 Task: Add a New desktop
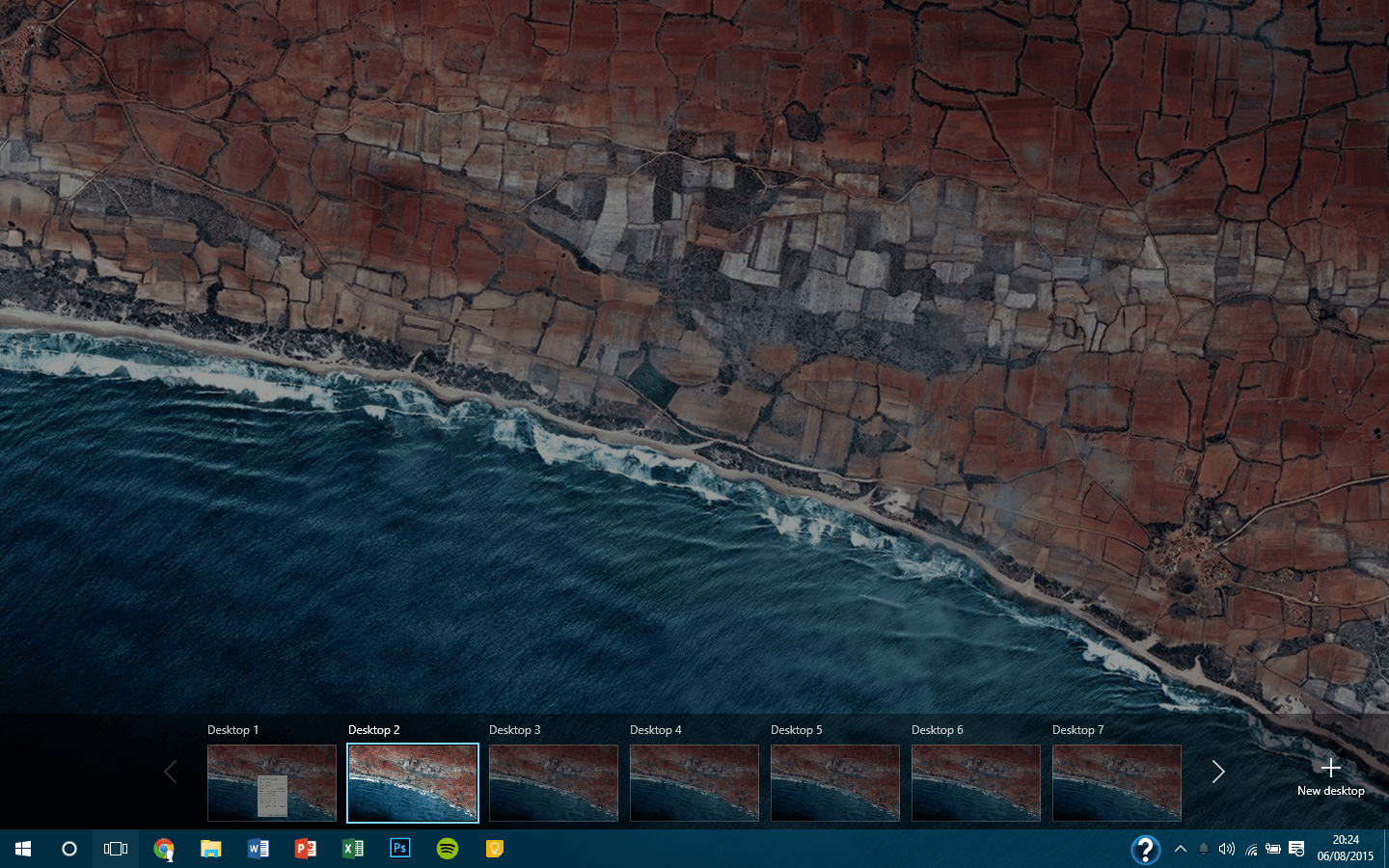click(1331, 776)
